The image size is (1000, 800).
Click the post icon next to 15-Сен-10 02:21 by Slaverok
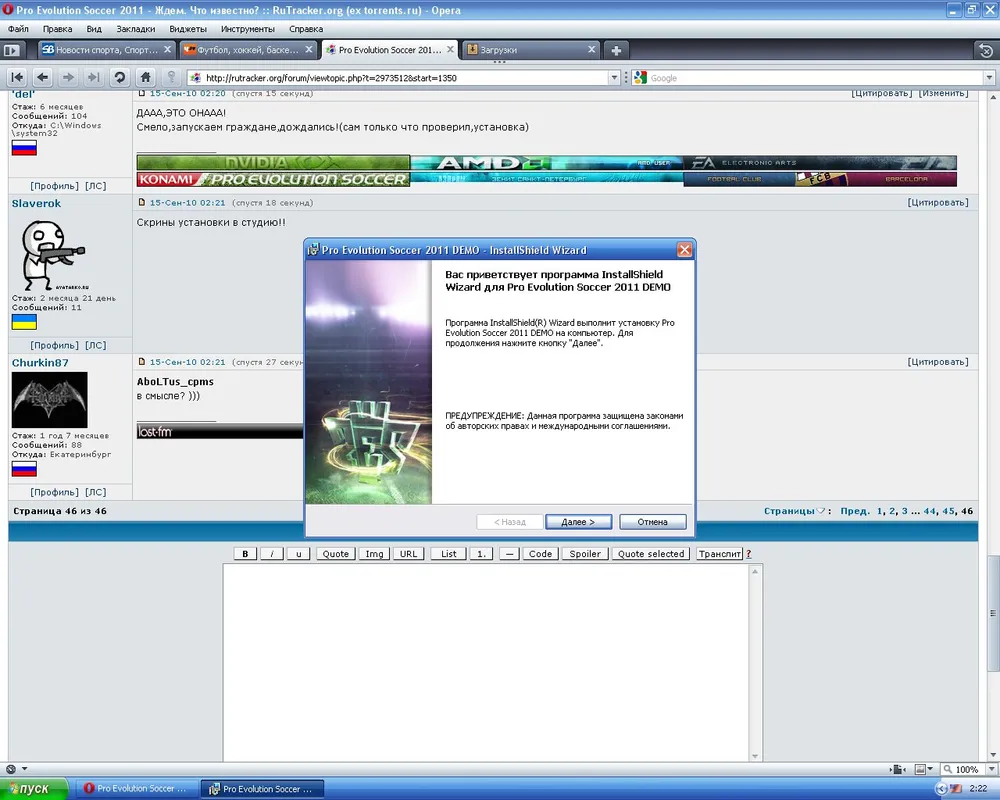pyautogui.click(x=142, y=202)
